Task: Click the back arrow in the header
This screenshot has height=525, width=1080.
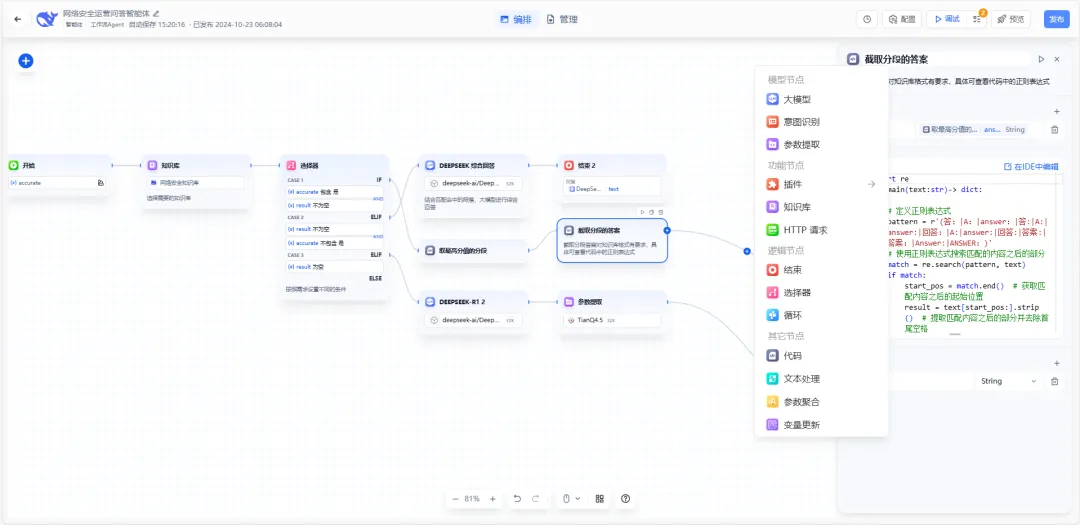Action: (x=17, y=19)
